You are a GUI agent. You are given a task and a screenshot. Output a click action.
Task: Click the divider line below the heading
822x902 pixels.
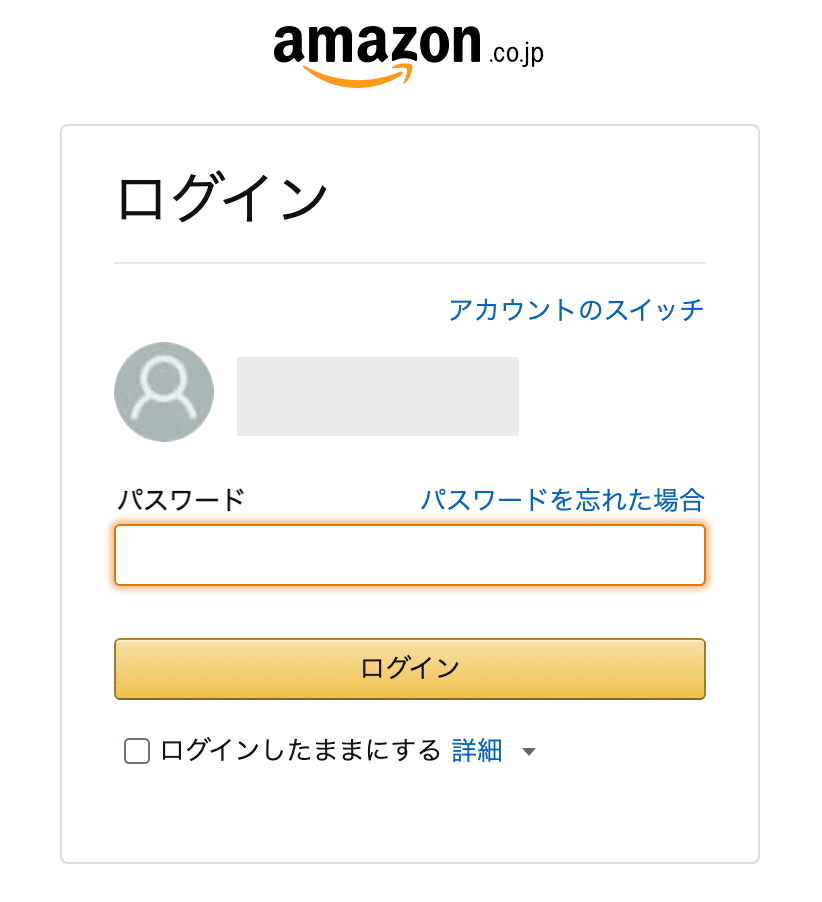(410, 263)
